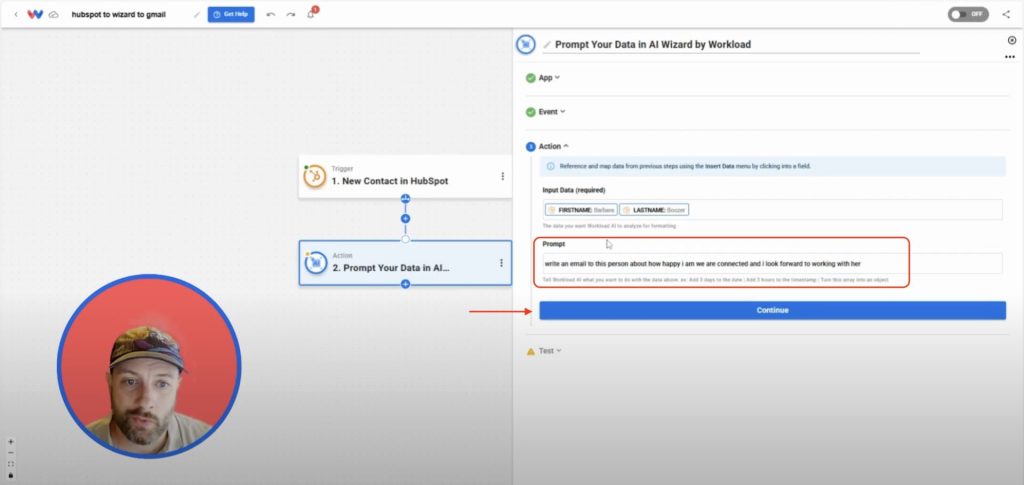Go back with the top-left arrow
This screenshot has height=485, width=1024.
click(16, 14)
